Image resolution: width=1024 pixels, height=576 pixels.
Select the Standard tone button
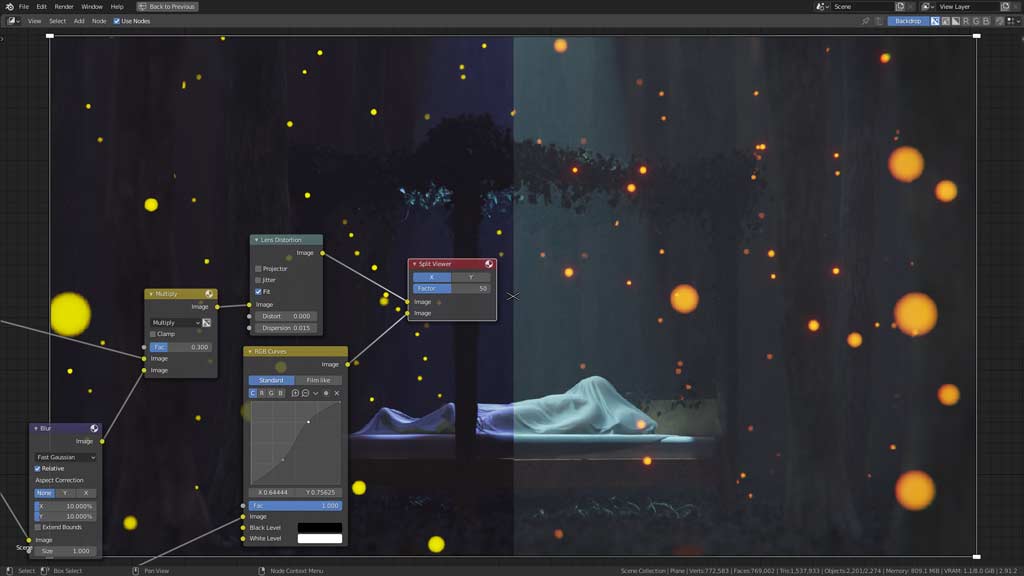click(x=271, y=380)
